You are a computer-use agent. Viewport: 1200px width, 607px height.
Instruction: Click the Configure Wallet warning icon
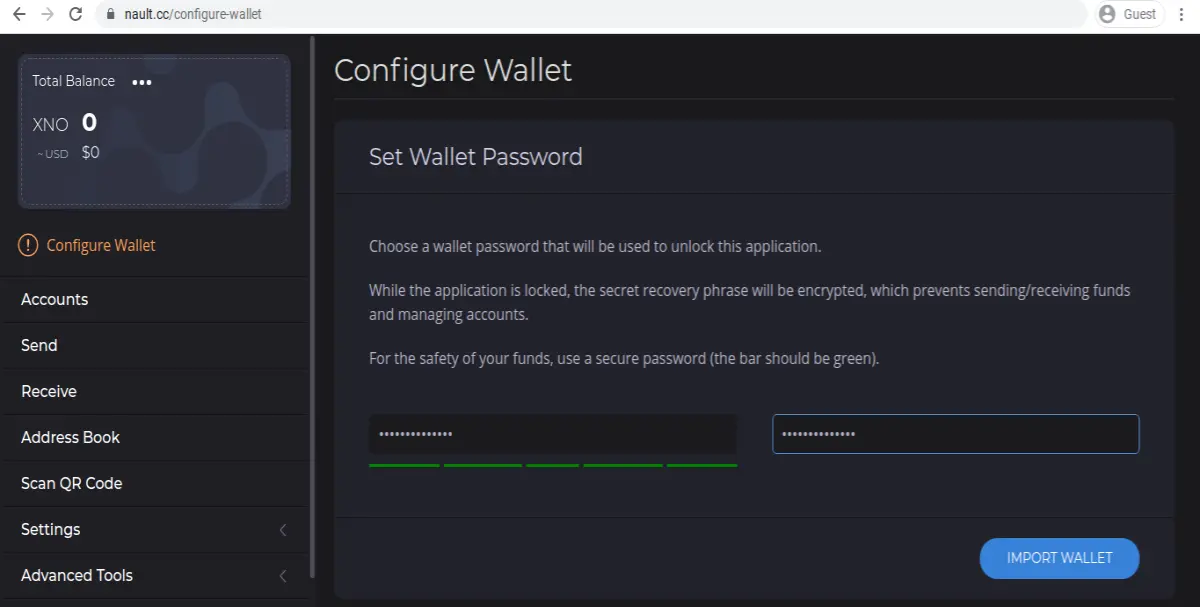point(28,245)
